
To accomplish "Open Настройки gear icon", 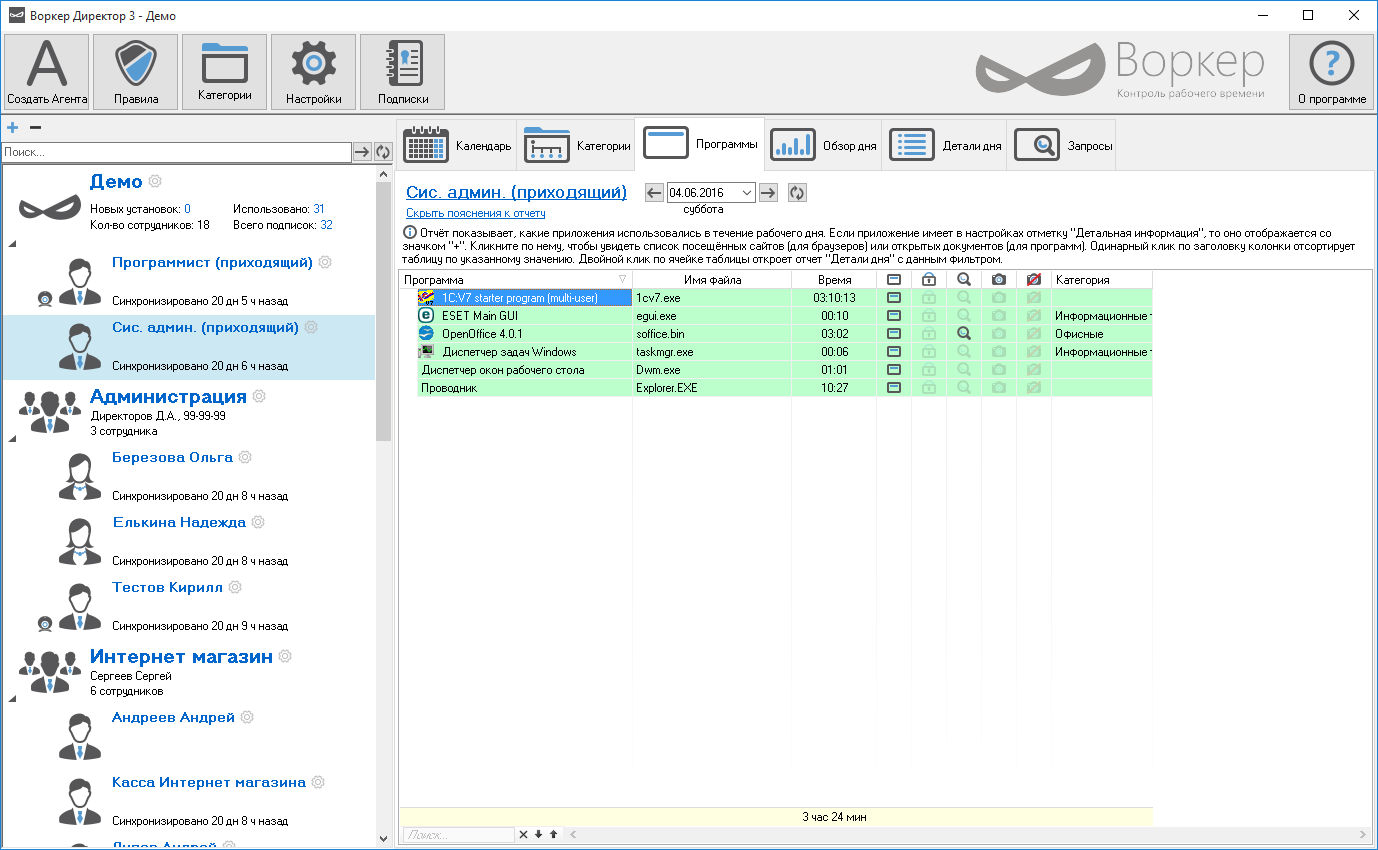I will (x=313, y=72).
